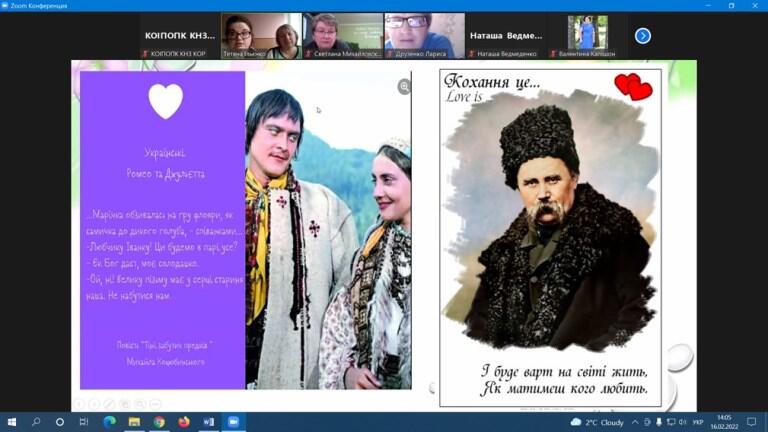
Task: Open Task View in the taskbar
Action: pyautogui.click(x=84, y=422)
